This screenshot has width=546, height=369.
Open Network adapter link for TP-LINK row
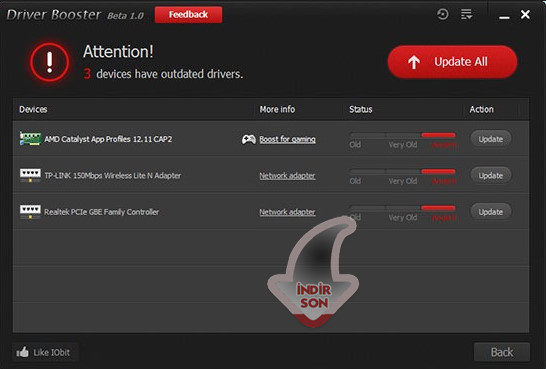[x=287, y=176]
